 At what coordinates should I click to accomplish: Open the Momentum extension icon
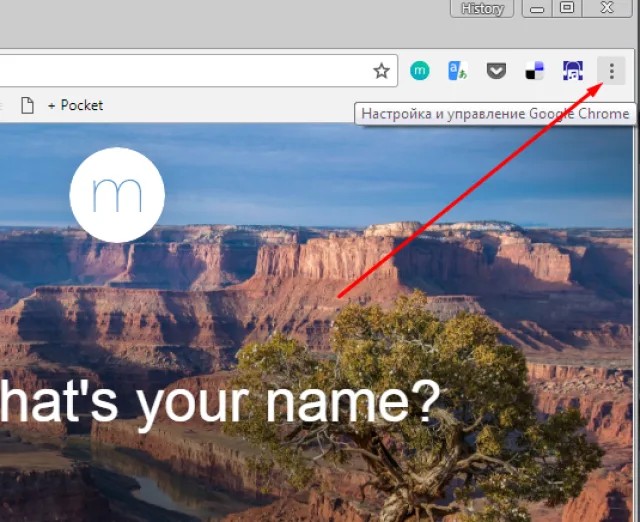point(420,71)
